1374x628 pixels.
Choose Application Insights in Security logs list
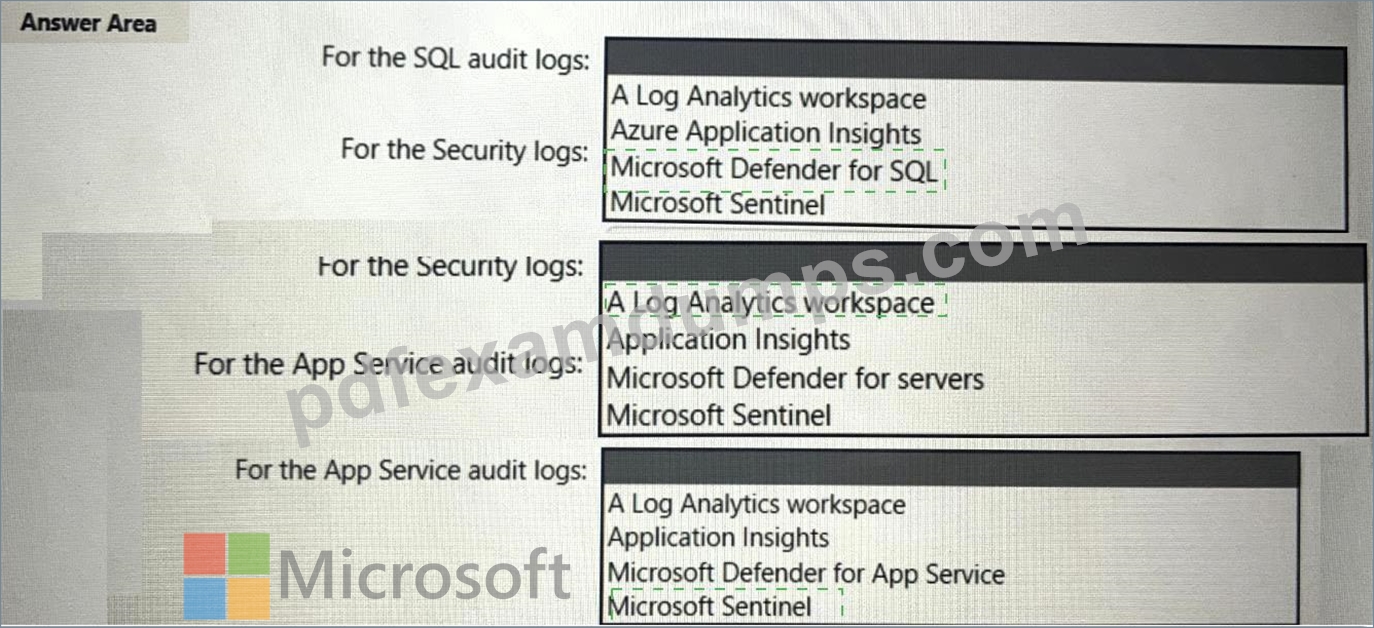[x=728, y=340]
